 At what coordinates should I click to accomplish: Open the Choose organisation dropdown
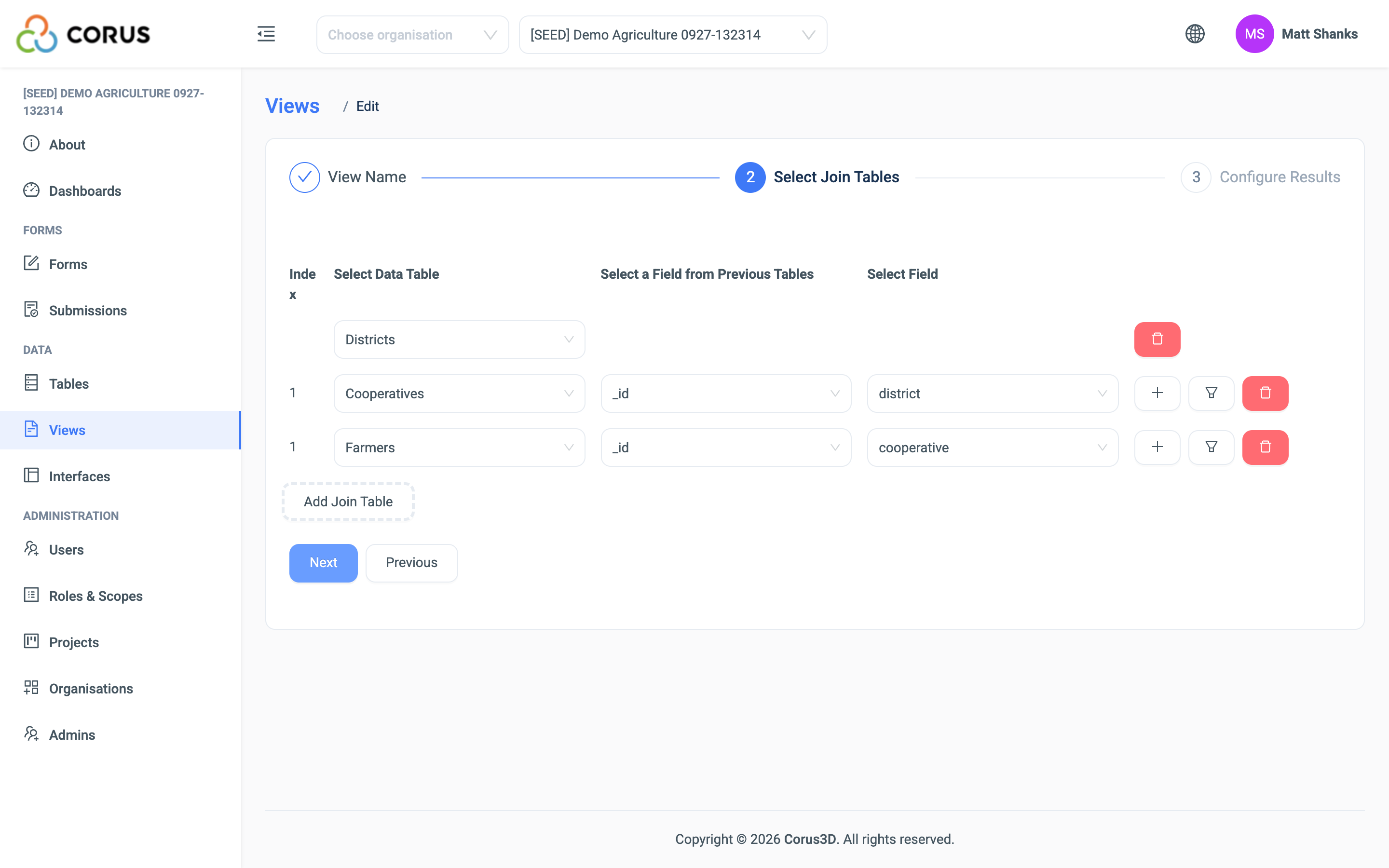click(412, 35)
